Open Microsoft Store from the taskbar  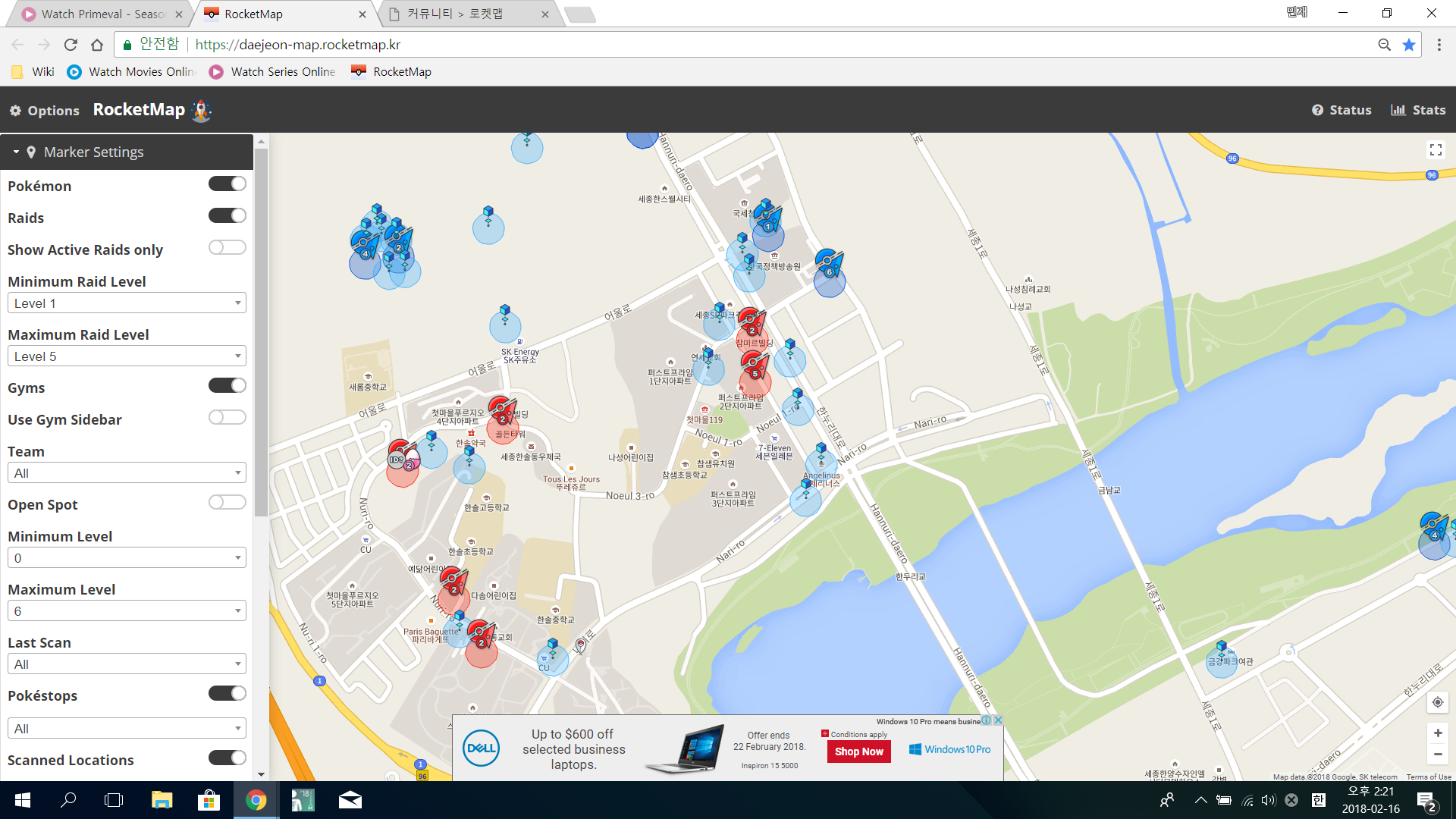coord(209,800)
